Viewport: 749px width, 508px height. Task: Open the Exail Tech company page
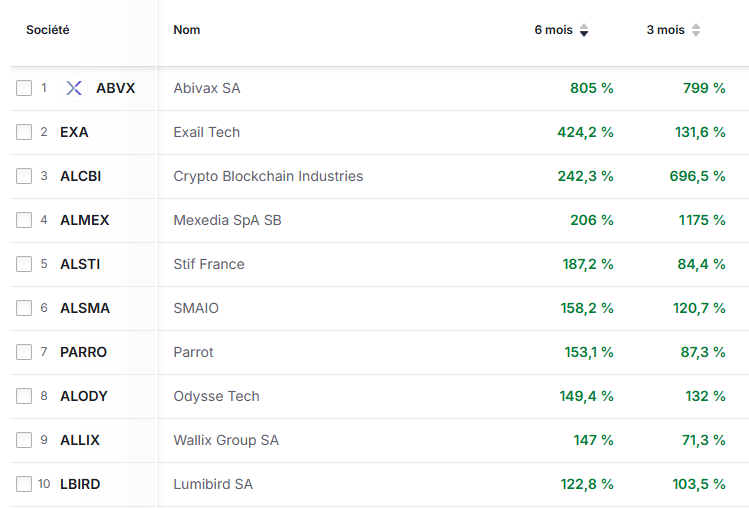coord(207,132)
